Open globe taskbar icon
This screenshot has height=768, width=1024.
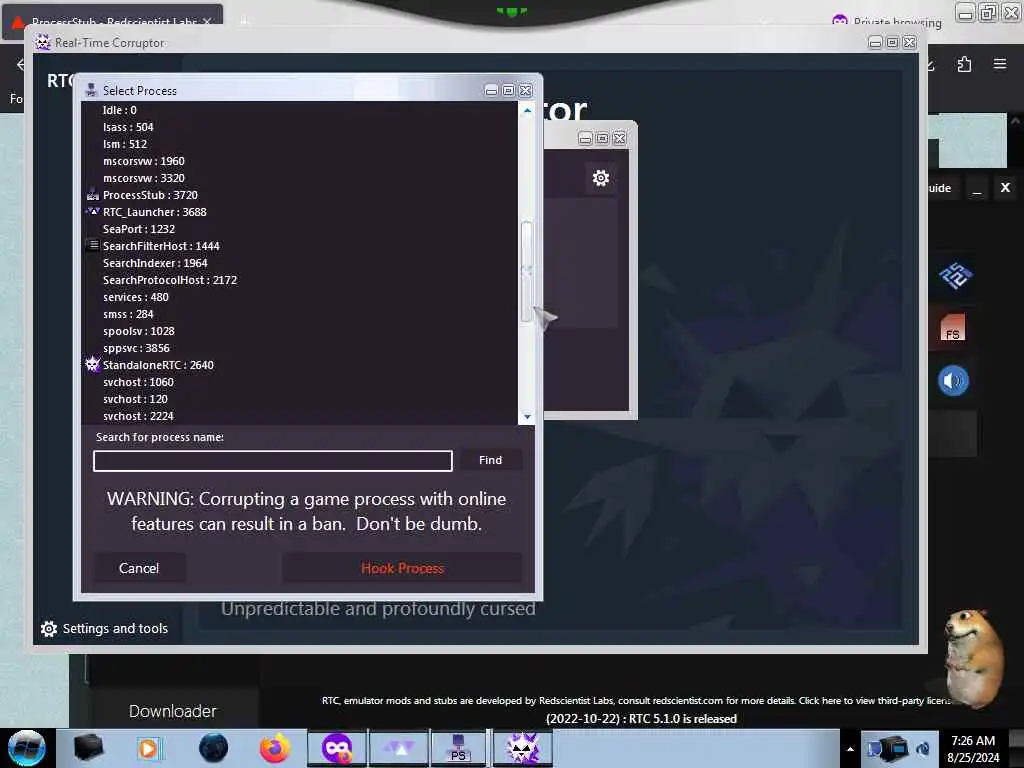[214, 748]
